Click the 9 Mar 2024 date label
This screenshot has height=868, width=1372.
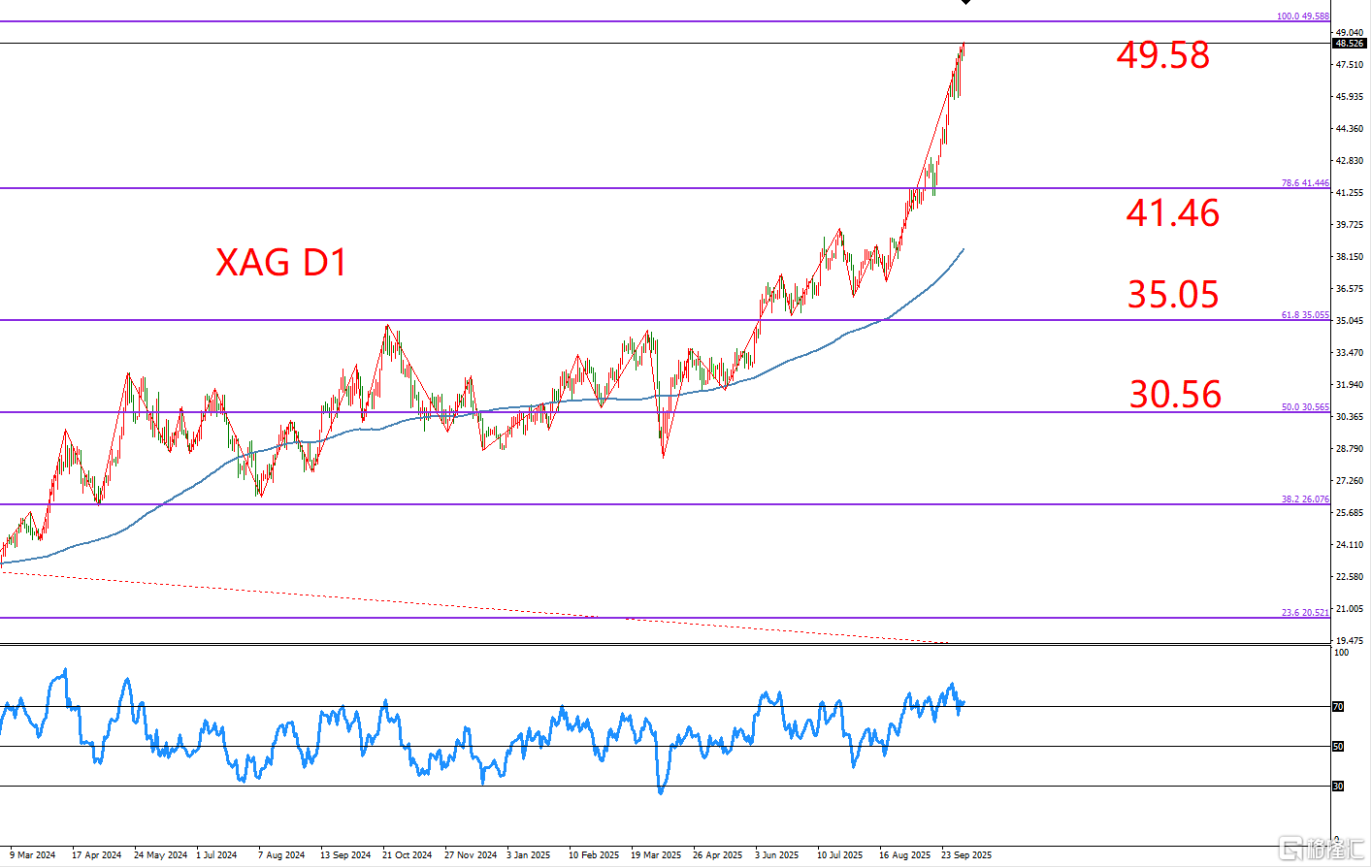point(33,855)
